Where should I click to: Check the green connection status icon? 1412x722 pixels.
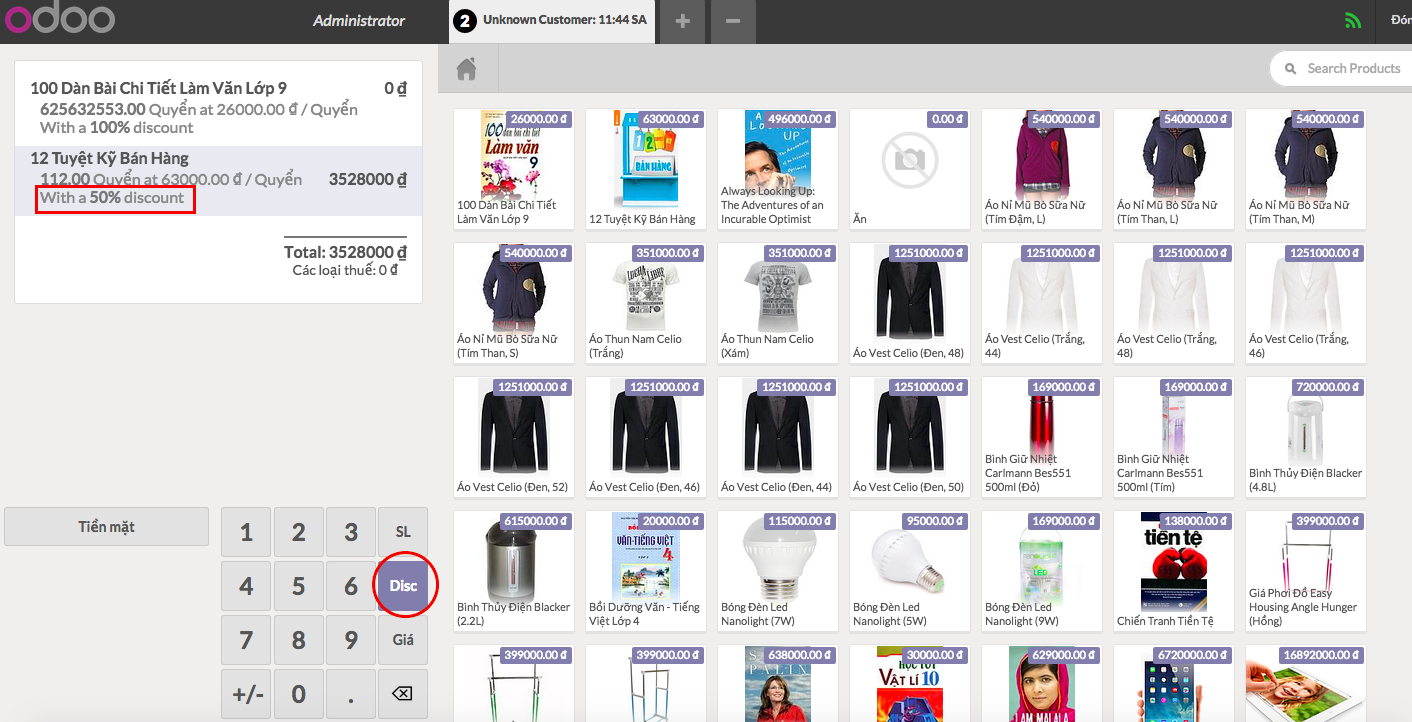(x=1353, y=20)
